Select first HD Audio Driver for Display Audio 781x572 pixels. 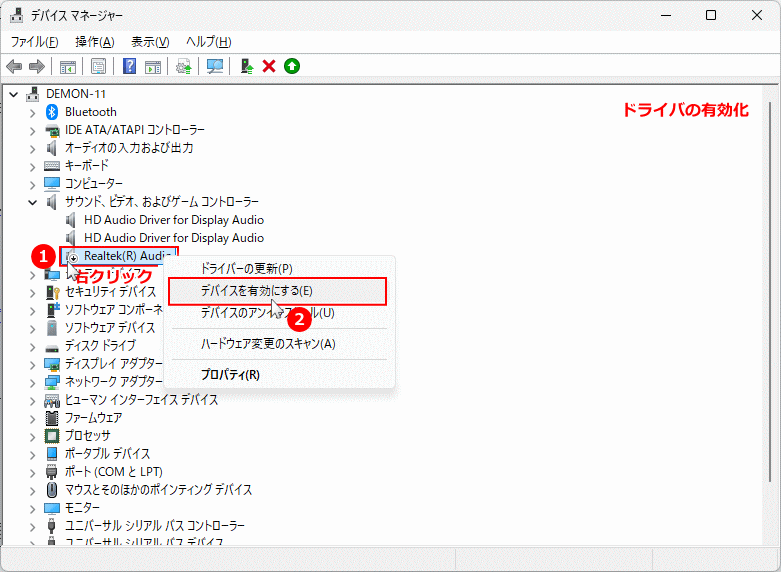point(174,220)
